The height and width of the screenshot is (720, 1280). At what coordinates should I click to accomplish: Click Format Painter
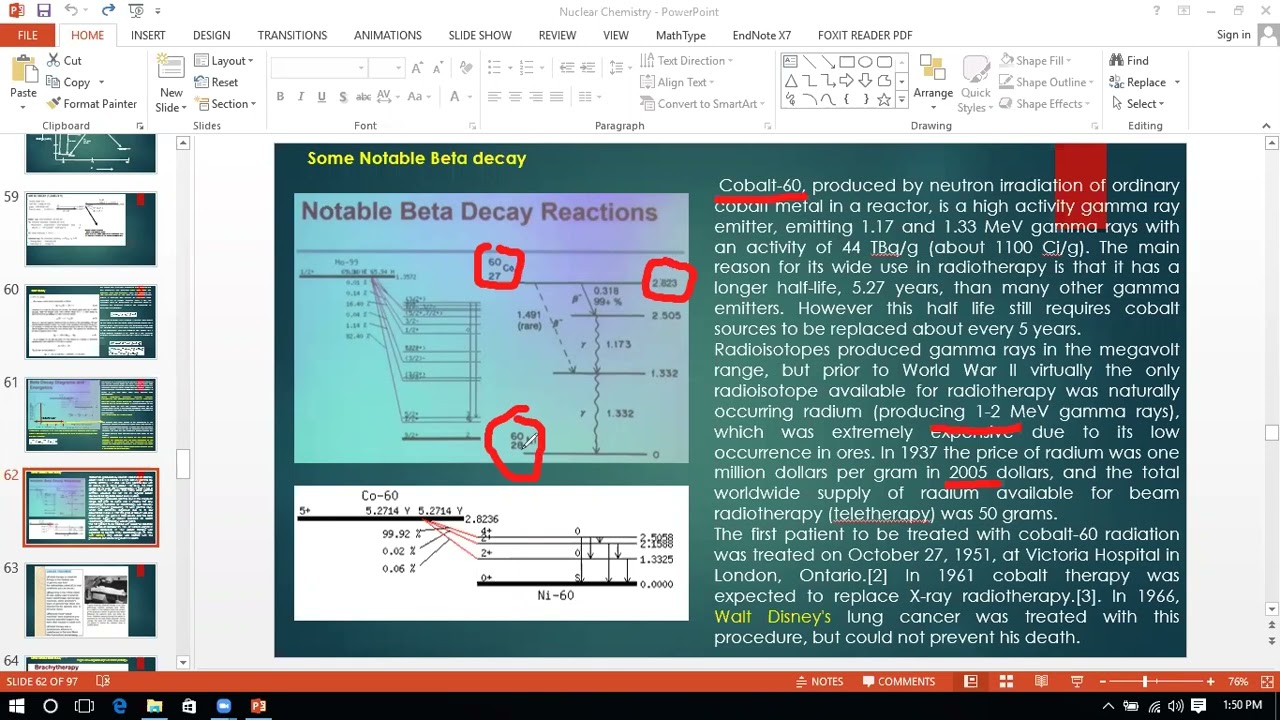coord(90,104)
